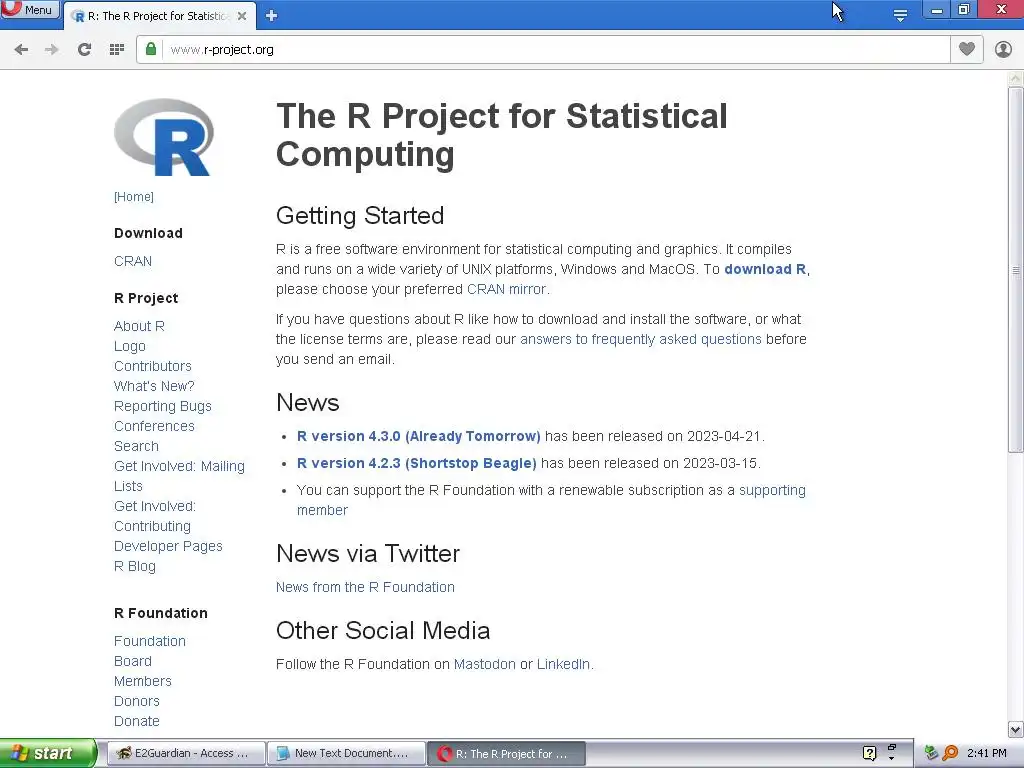The width and height of the screenshot is (1024, 768).
Task: Open the Mastodon link
Action: 485,664
